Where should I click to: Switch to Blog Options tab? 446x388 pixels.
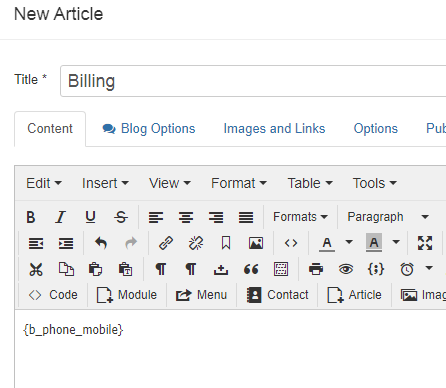coord(149,129)
